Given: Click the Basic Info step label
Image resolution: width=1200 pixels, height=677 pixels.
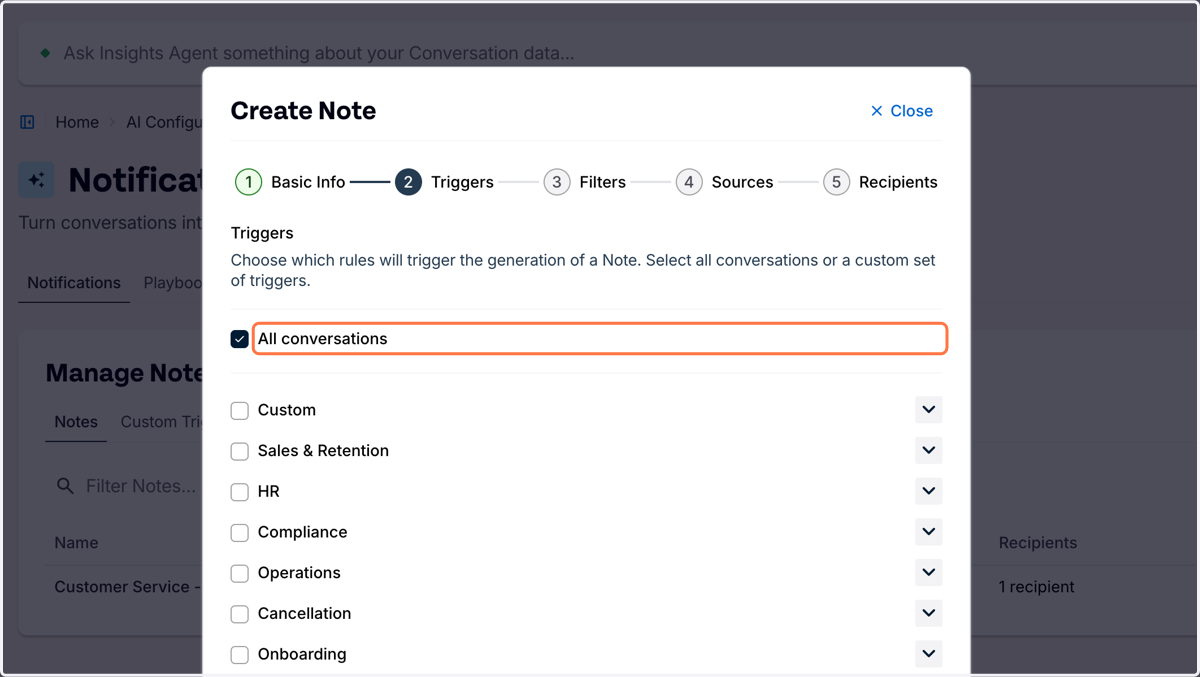Looking at the screenshot, I should (x=308, y=182).
